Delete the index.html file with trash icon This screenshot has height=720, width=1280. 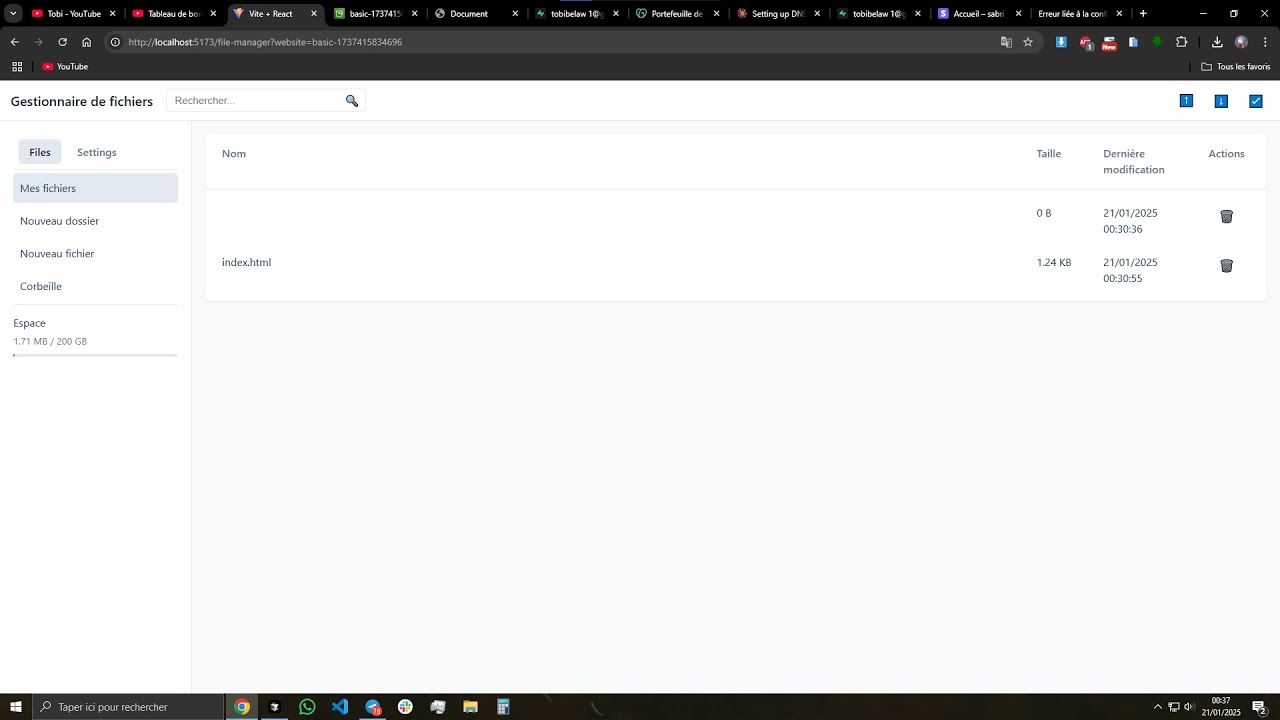click(1227, 266)
